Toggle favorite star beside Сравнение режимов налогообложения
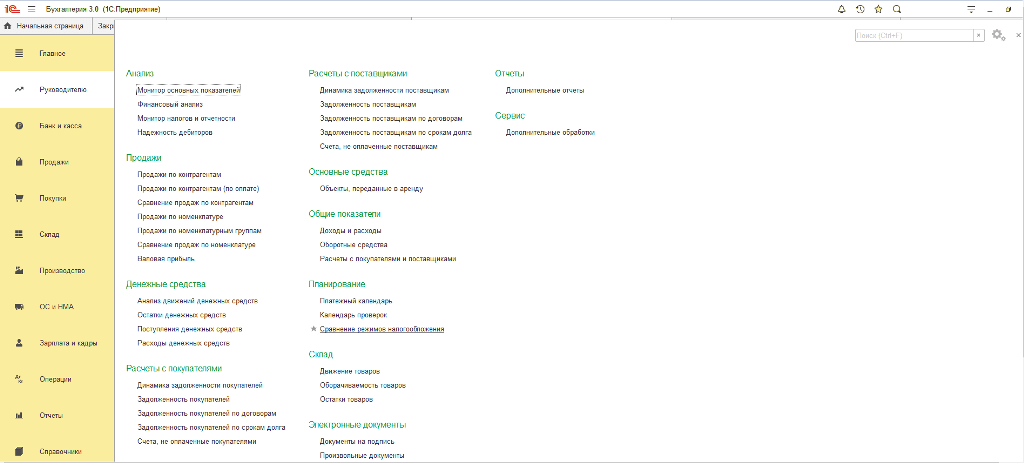1024x463 pixels. coord(313,329)
